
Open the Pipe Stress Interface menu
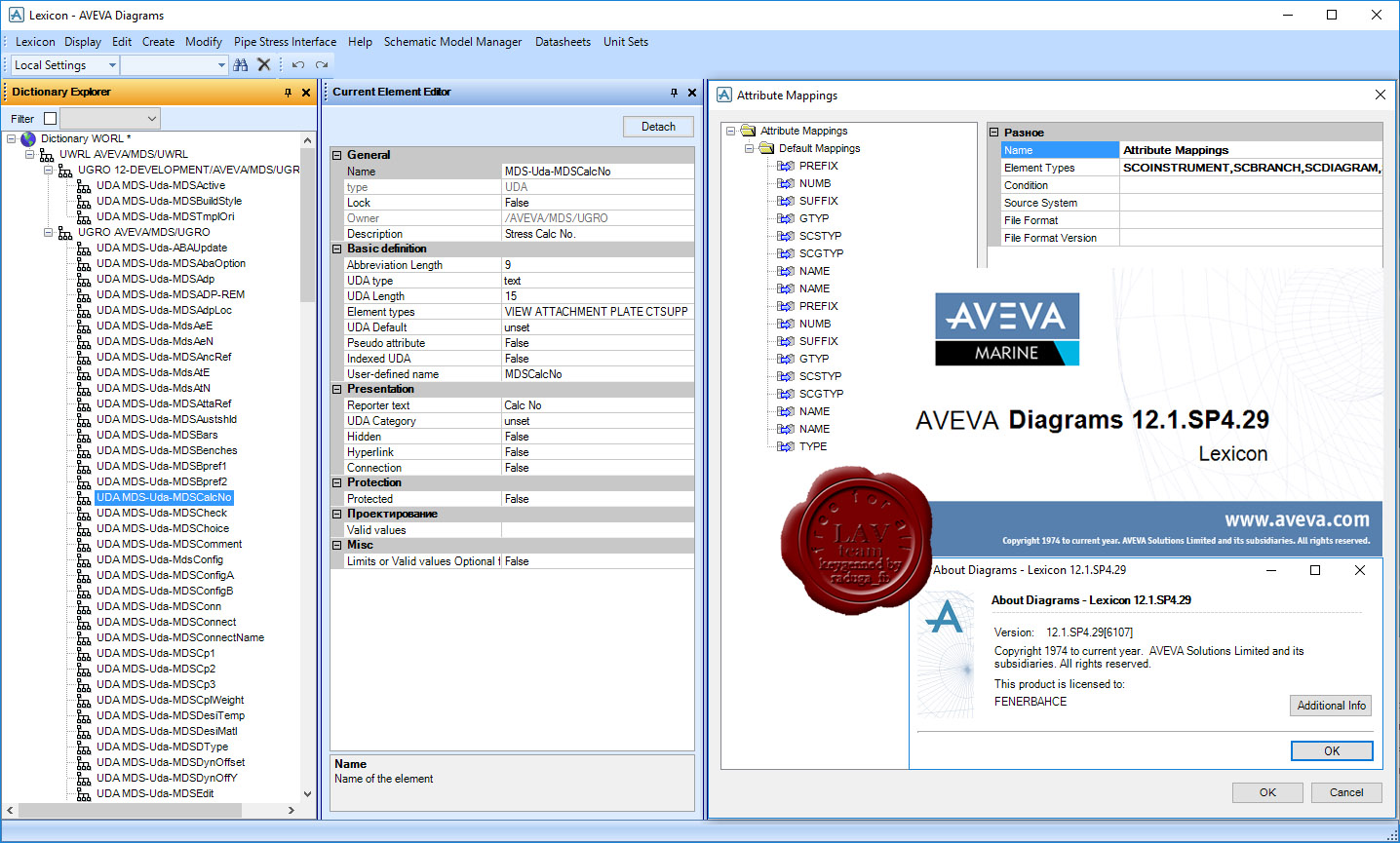pyautogui.click(x=285, y=42)
